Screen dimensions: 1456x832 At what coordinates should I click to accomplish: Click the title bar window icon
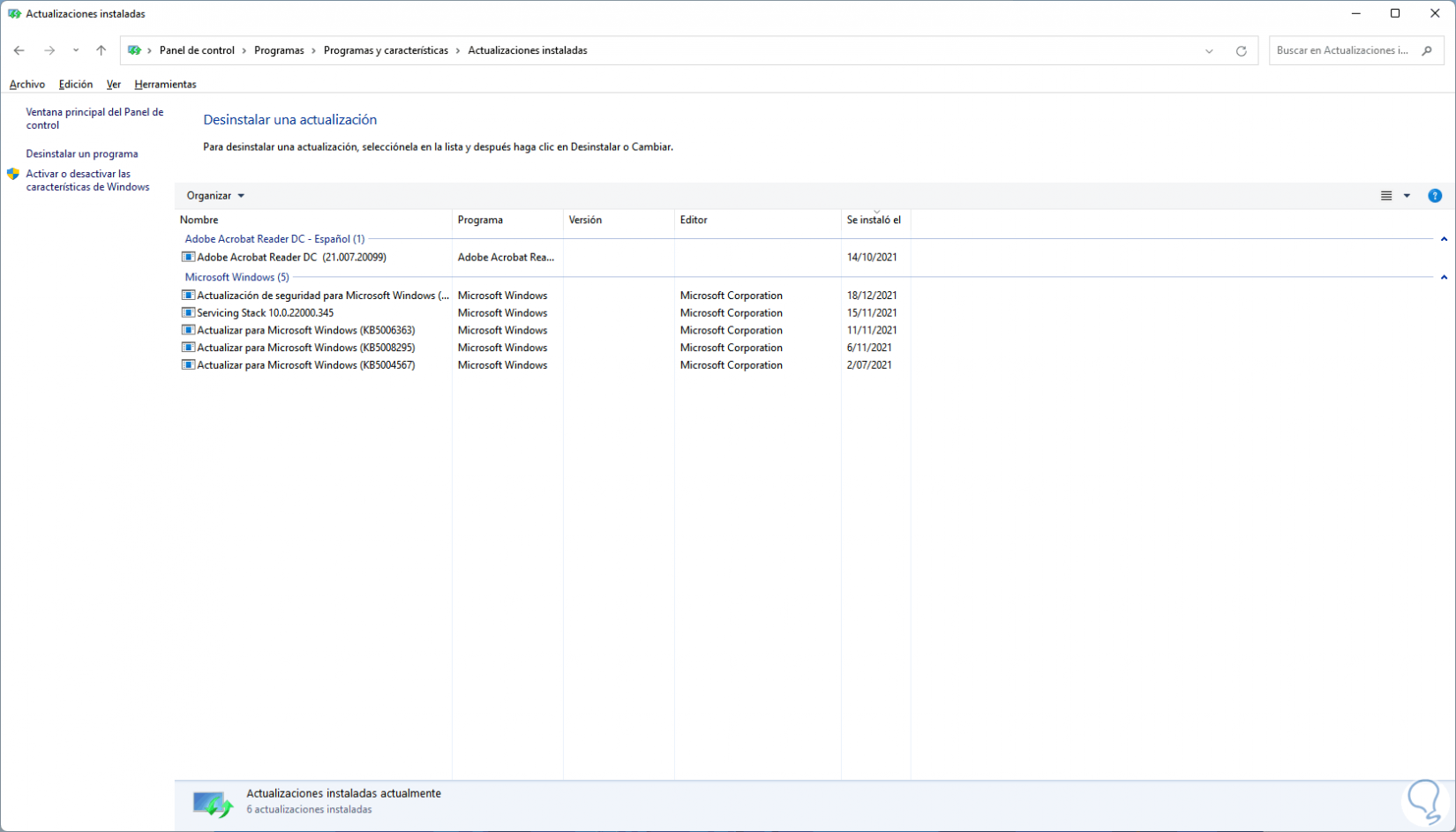click(x=14, y=13)
